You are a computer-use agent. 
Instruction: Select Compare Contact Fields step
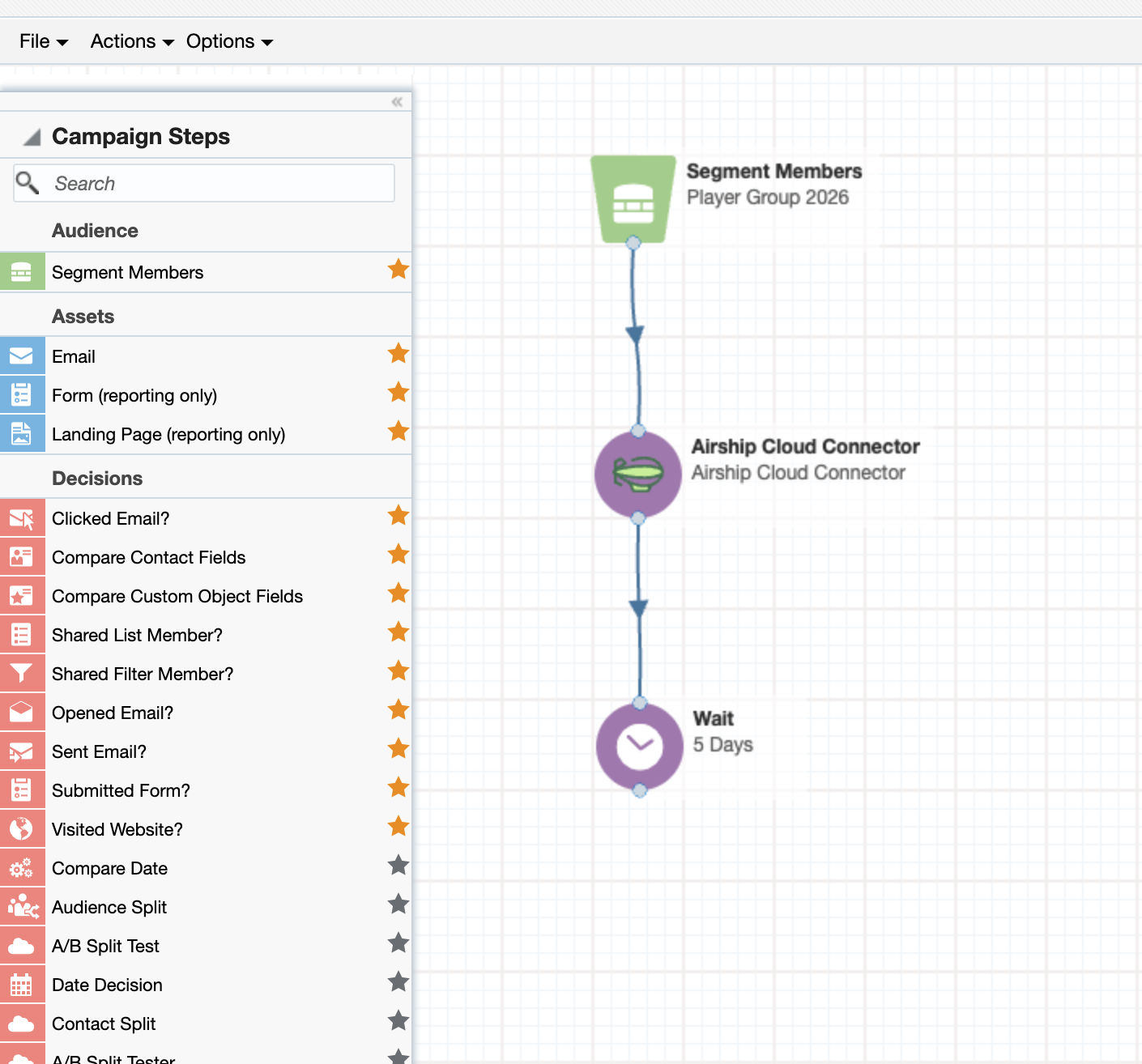coord(148,557)
